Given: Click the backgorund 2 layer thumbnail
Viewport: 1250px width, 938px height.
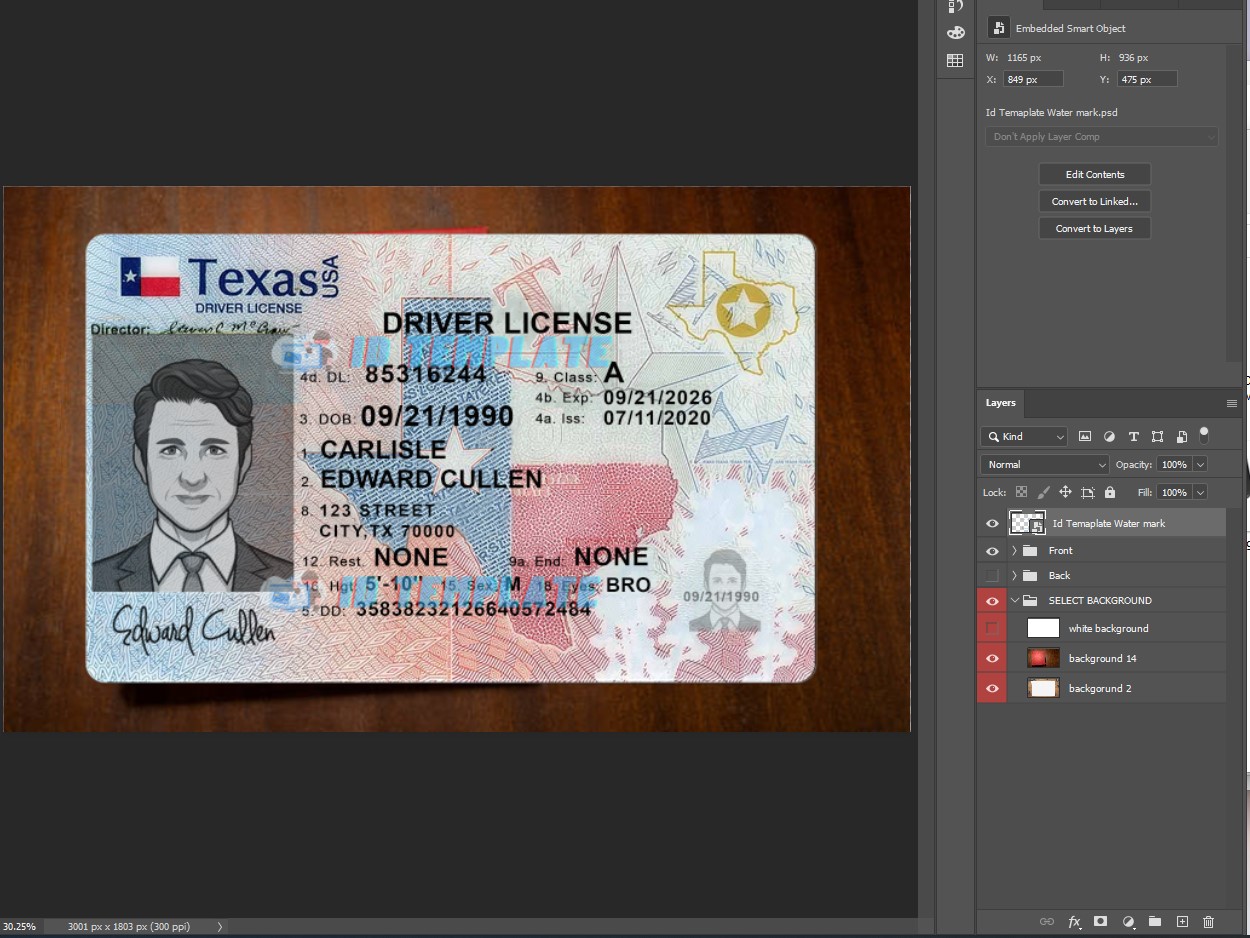Looking at the screenshot, I should click(1043, 688).
